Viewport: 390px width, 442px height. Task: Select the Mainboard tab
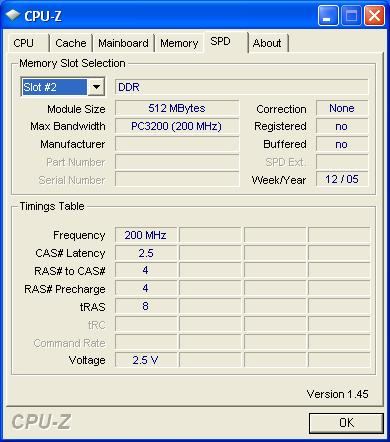123,43
